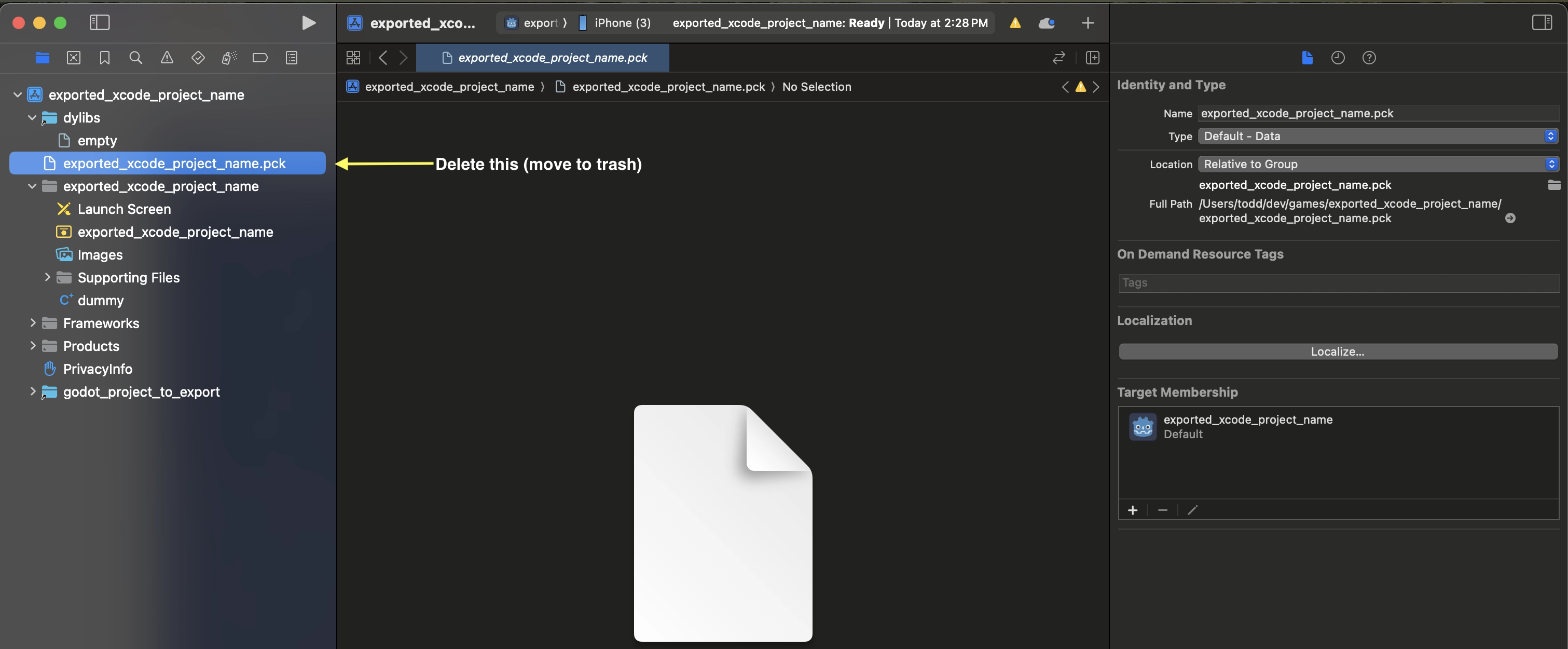
Task: Open the History inspector clock icon
Action: click(x=1339, y=58)
